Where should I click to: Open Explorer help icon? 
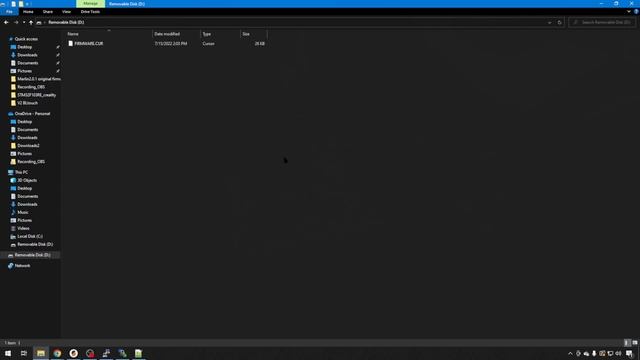[636, 12]
